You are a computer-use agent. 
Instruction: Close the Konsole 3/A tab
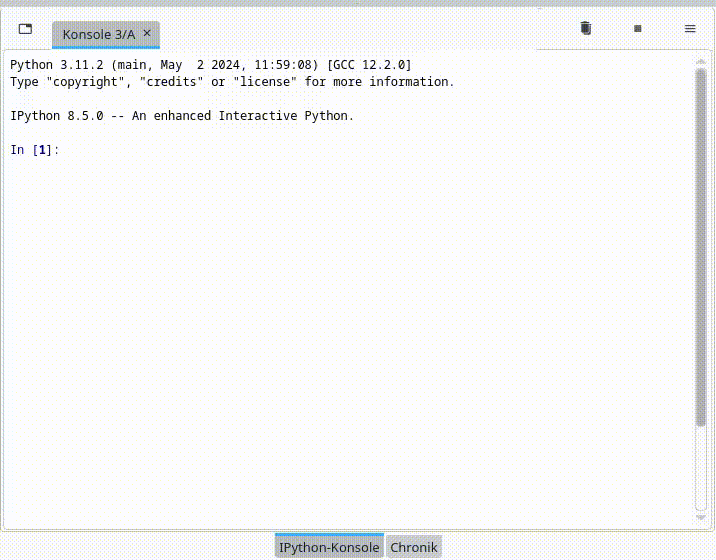(x=147, y=33)
